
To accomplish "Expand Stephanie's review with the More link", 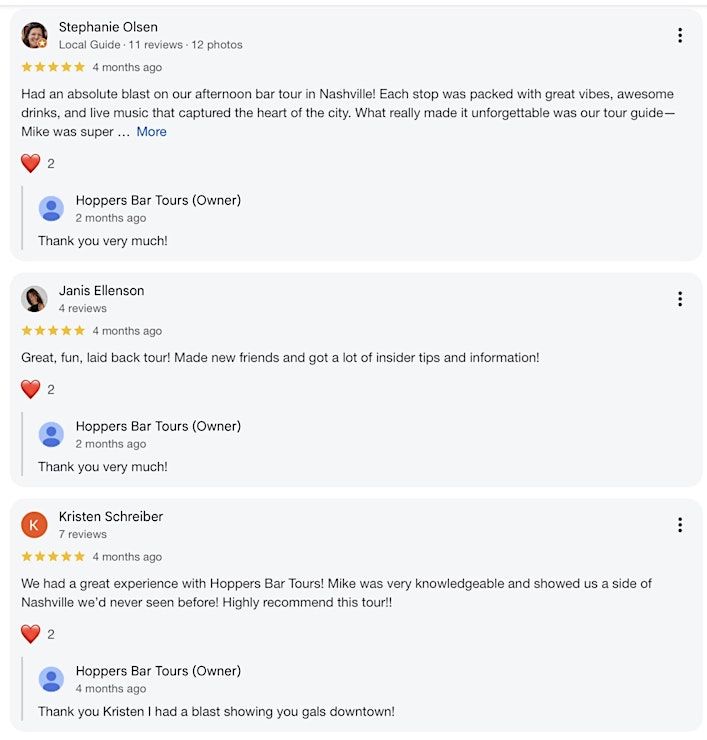I will coord(152,132).
